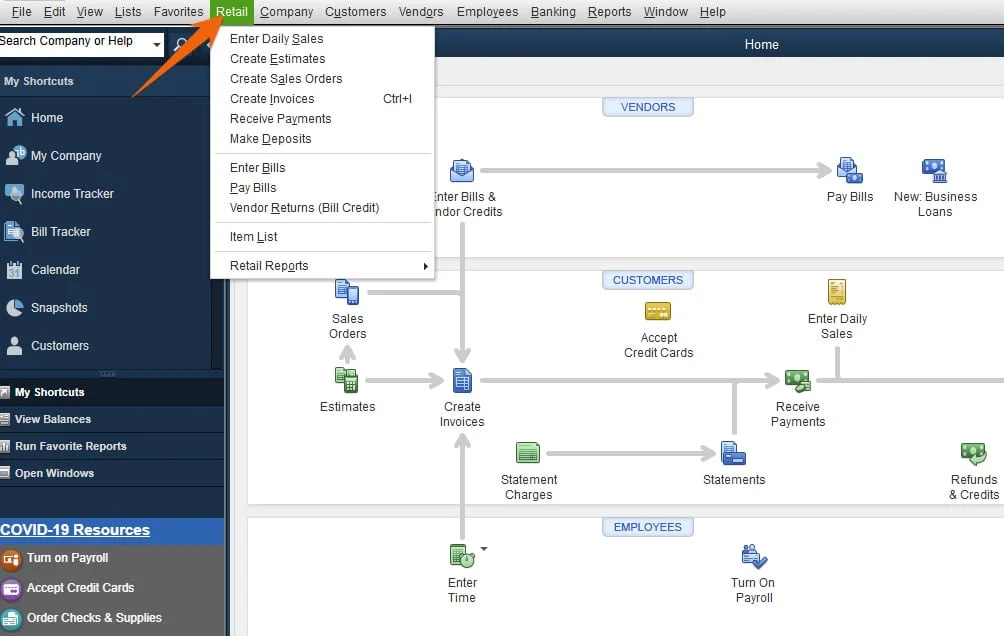The height and width of the screenshot is (636, 1004).
Task: Click the Statement Charges icon
Action: [x=528, y=453]
